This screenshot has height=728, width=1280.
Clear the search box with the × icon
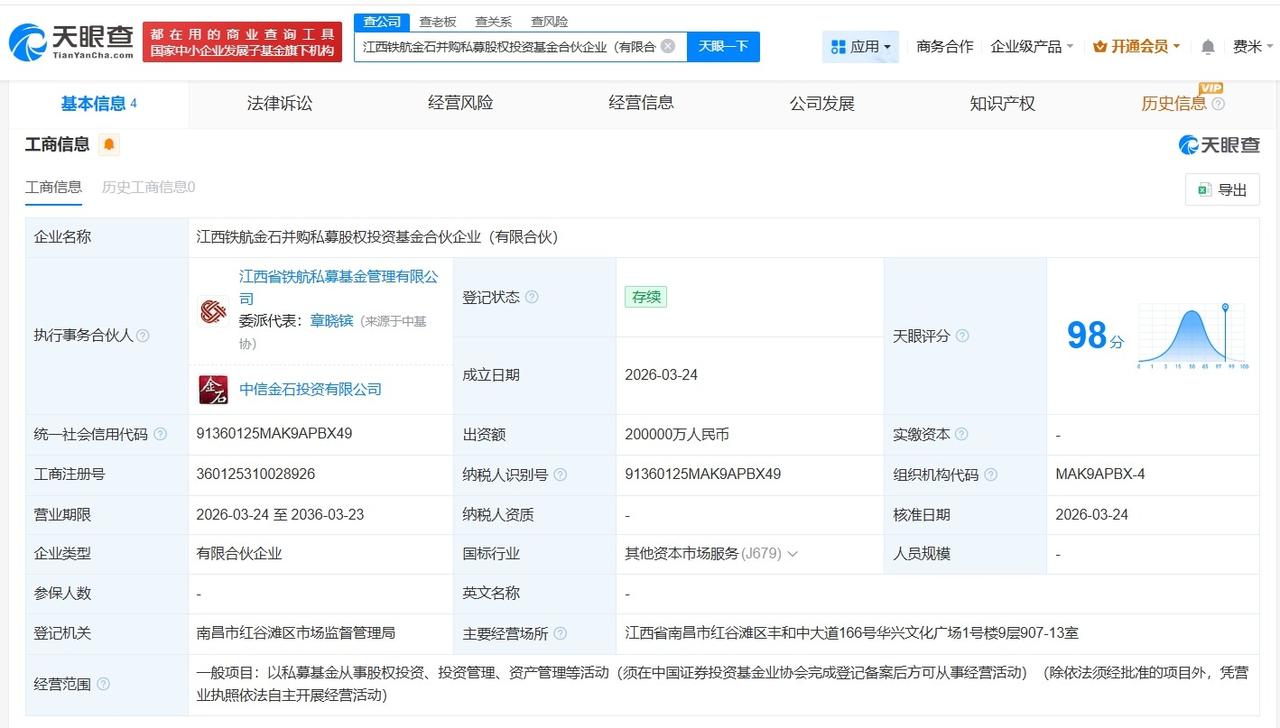667,46
